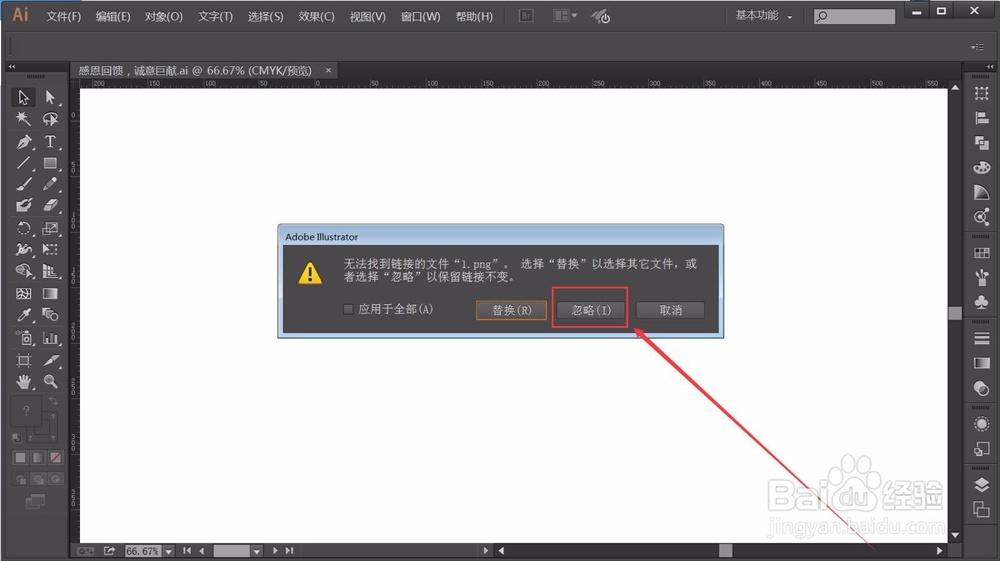Open the Layers panel icon
Image resolution: width=1000 pixels, height=561 pixels.
[x=982, y=485]
